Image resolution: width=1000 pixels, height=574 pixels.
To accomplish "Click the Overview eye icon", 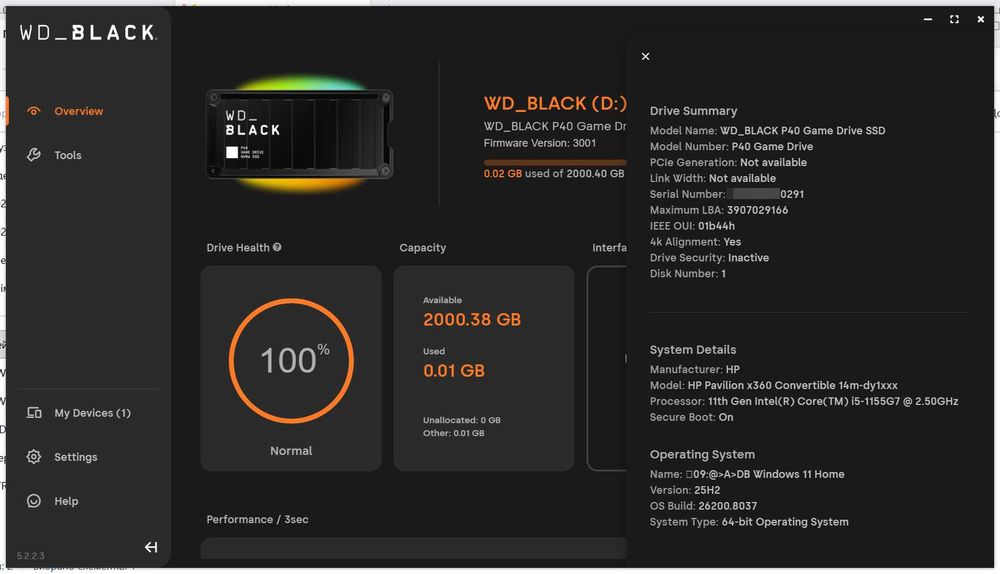I will click(x=34, y=111).
